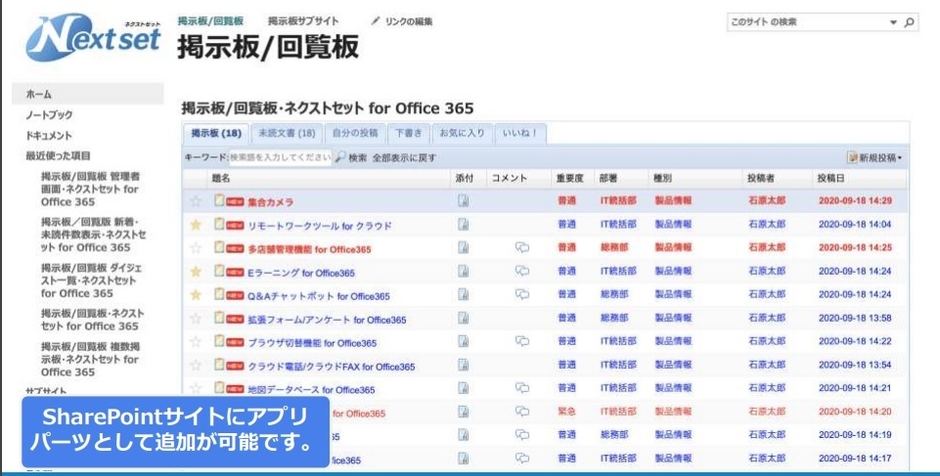The height and width of the screenshot is (476, 940).
Task: Open 掲示板/回覧板 複数掲示板 recent item
Action: pyautogui.click(x=91, y=359)
